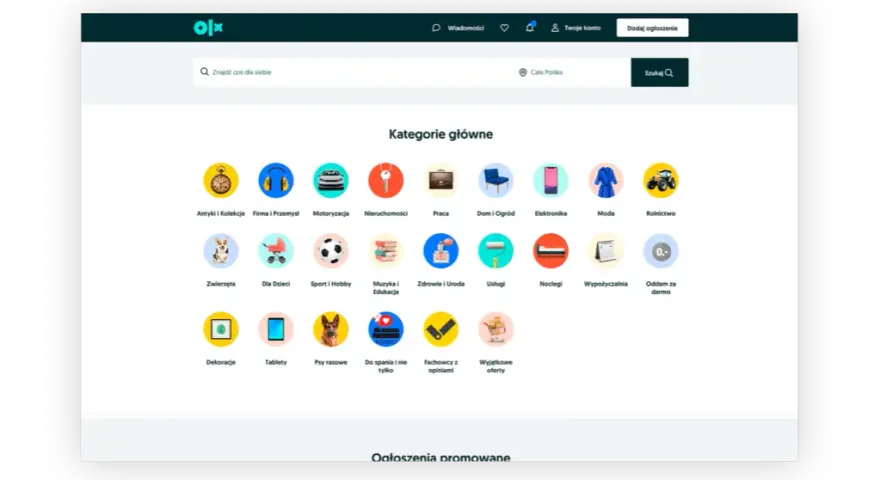Open Zdrowie i Uroda perfume icon

click(x=441, y=251)
